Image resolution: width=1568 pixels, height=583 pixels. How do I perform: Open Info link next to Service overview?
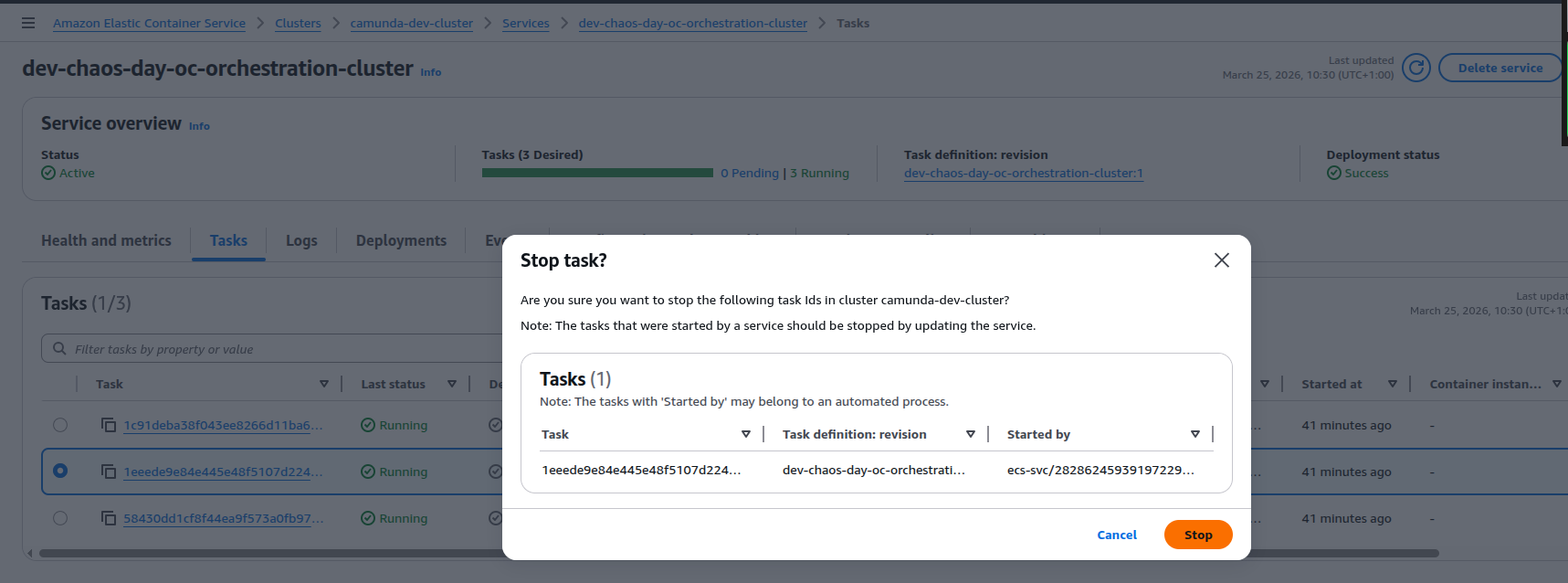coord(199,126)
